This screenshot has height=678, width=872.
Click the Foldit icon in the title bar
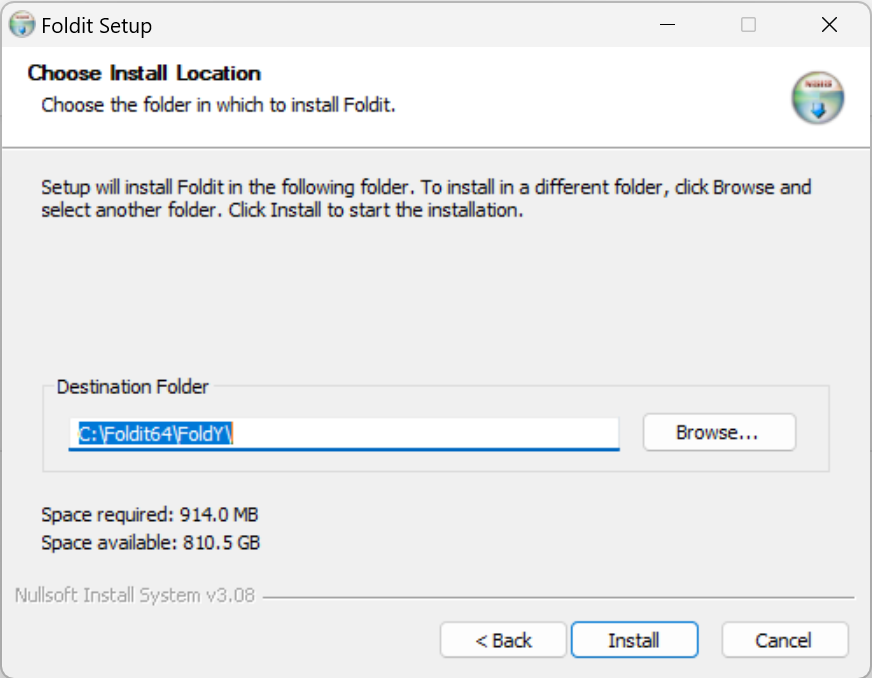click(21, 25)
